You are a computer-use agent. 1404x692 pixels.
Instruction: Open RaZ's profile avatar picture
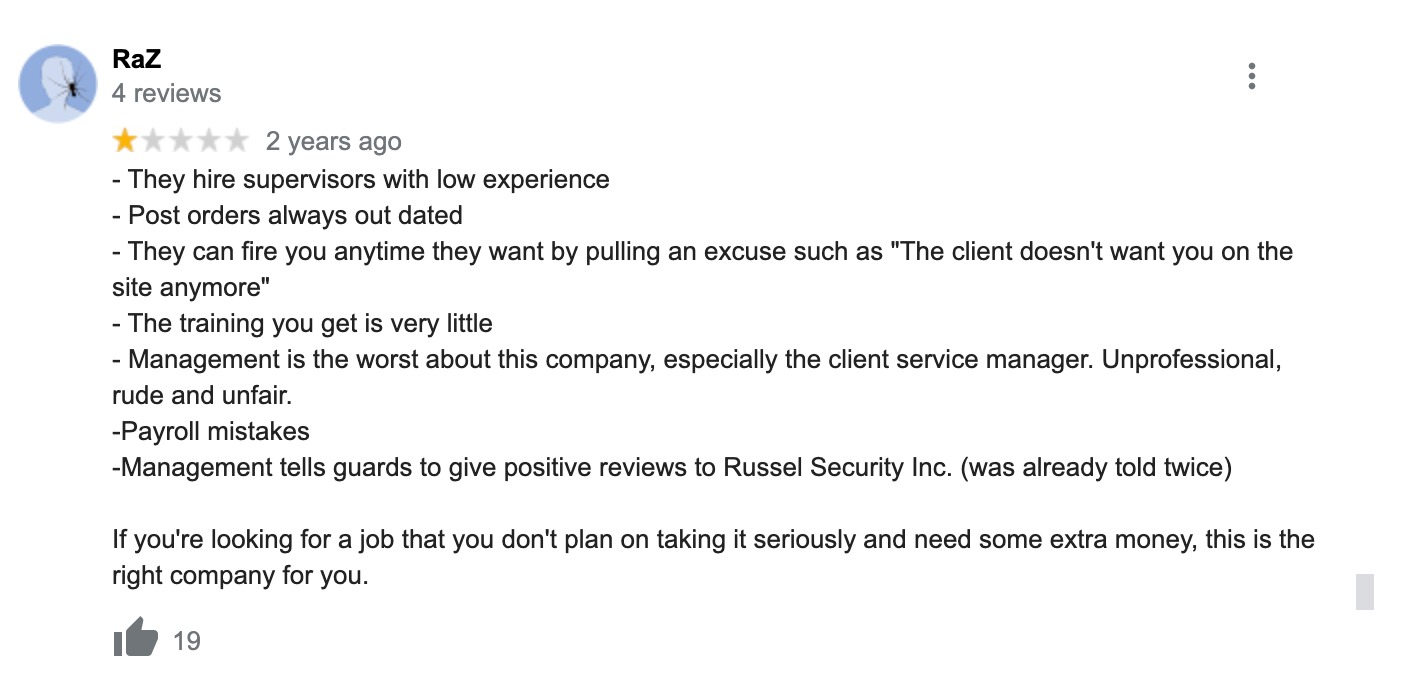(x=58, y=83)
